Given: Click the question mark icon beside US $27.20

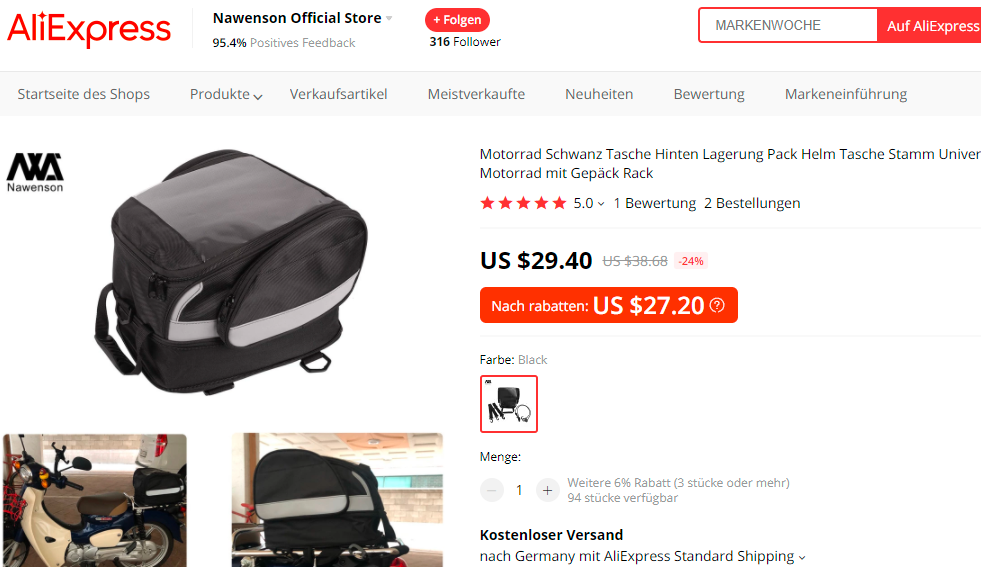Looking at the screenshot, I should [x=717, y=306].
